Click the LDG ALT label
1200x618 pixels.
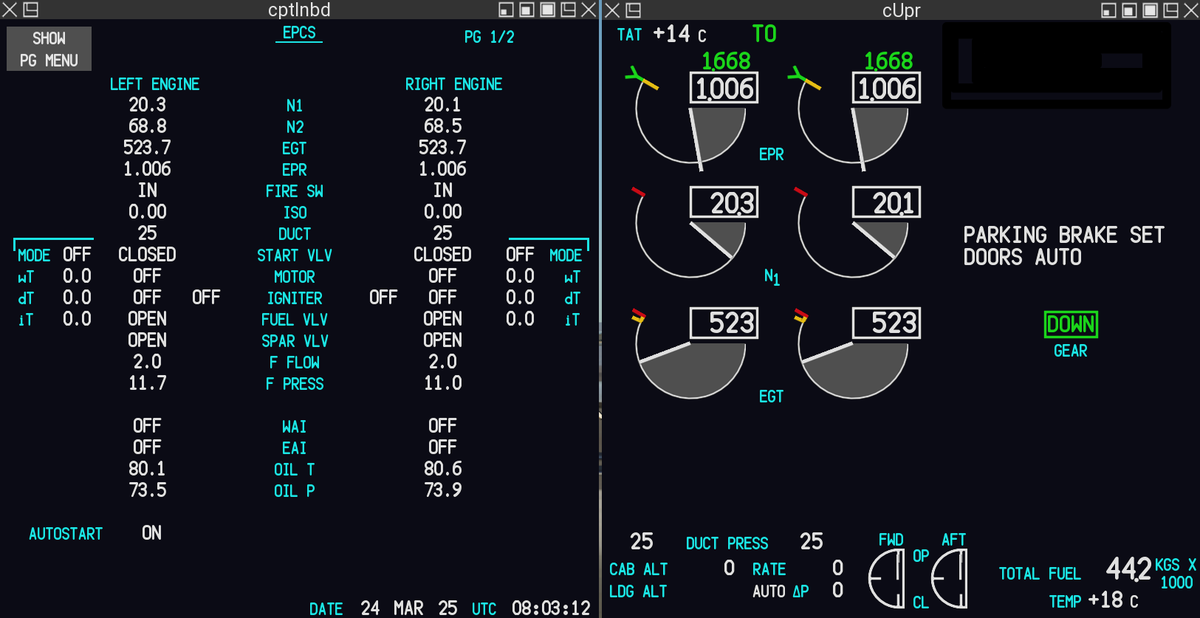pos(638,591)
